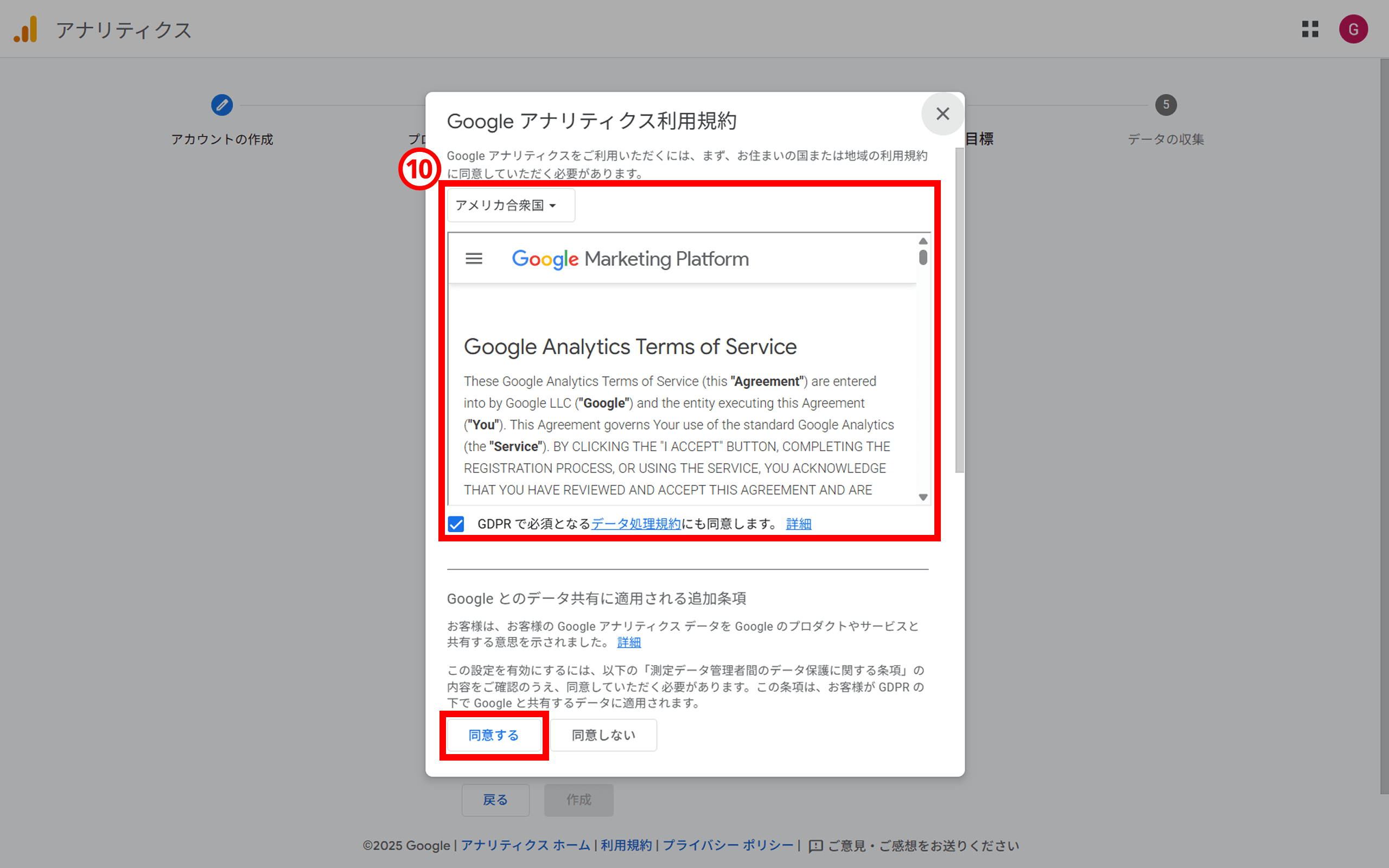Open アナリティクス ホーム footer link
1389x868 pixels.
[x=525, y=846]
